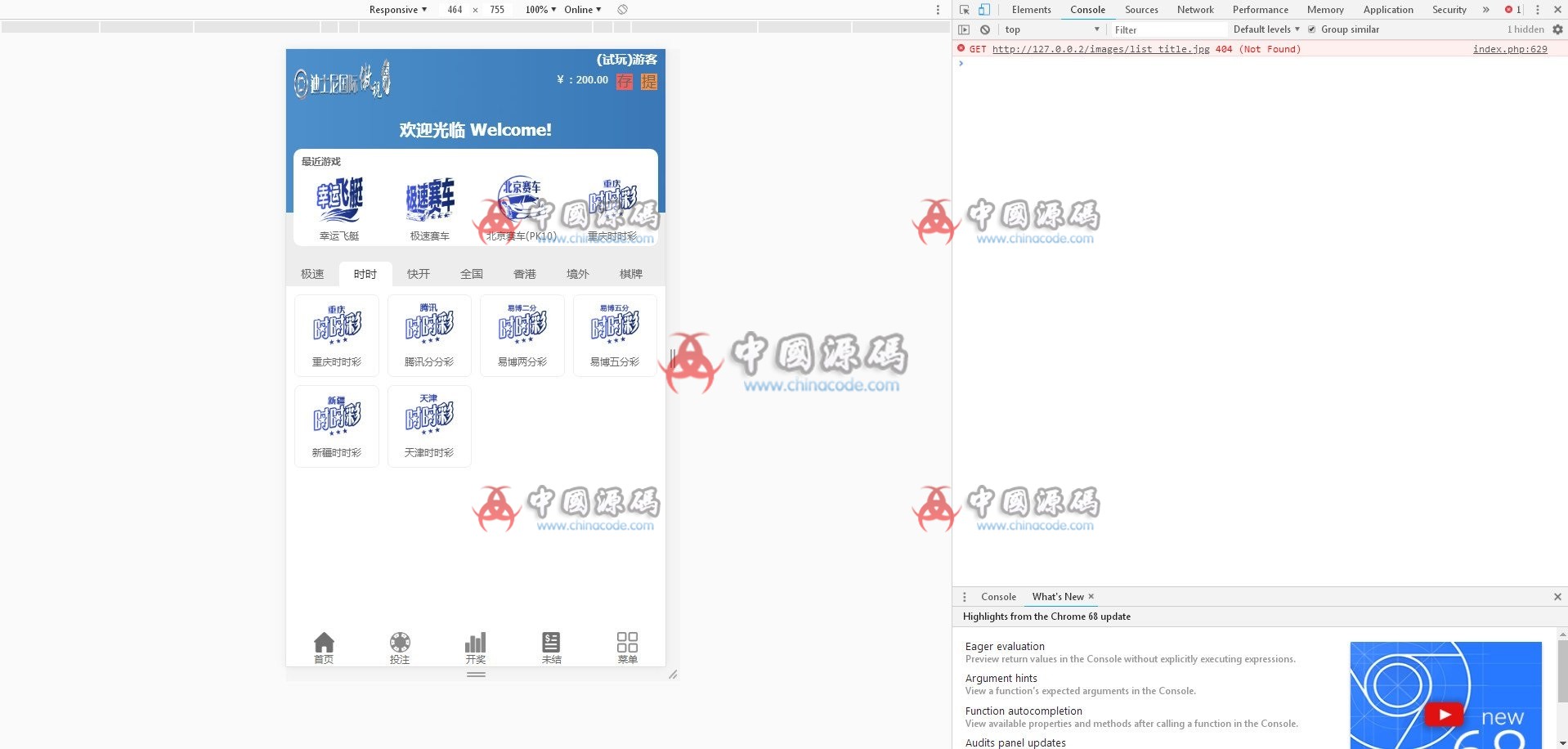Image resolution: width=1568 pixels, height=749 pixels.
Task: Open the Online throttling dropdown
Action: click(582, 10)
